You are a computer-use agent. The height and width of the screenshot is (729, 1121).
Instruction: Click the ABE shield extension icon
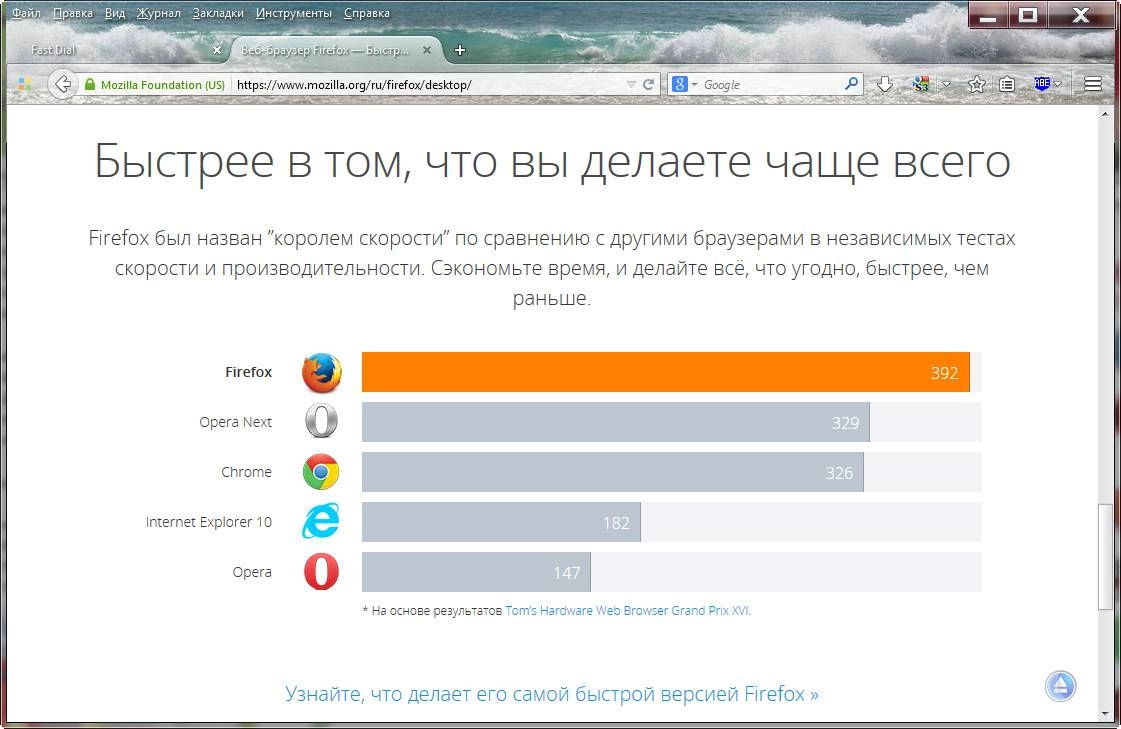(x=1042, y=84)
